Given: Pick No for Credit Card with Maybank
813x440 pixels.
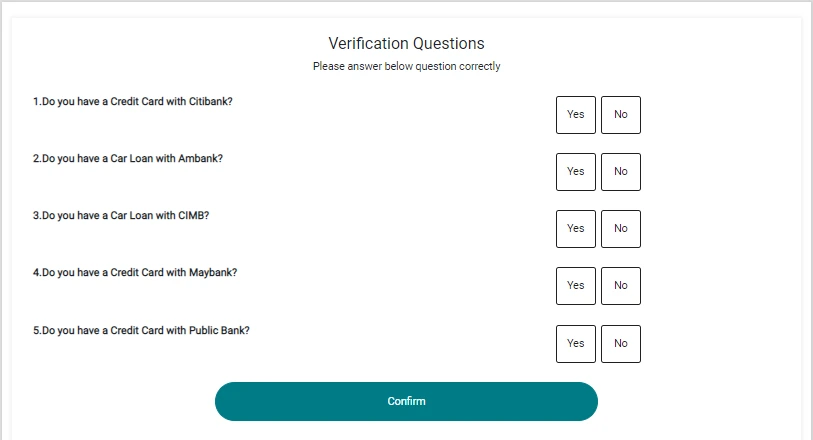Looking at the screenshot, I should coord(620,286).
